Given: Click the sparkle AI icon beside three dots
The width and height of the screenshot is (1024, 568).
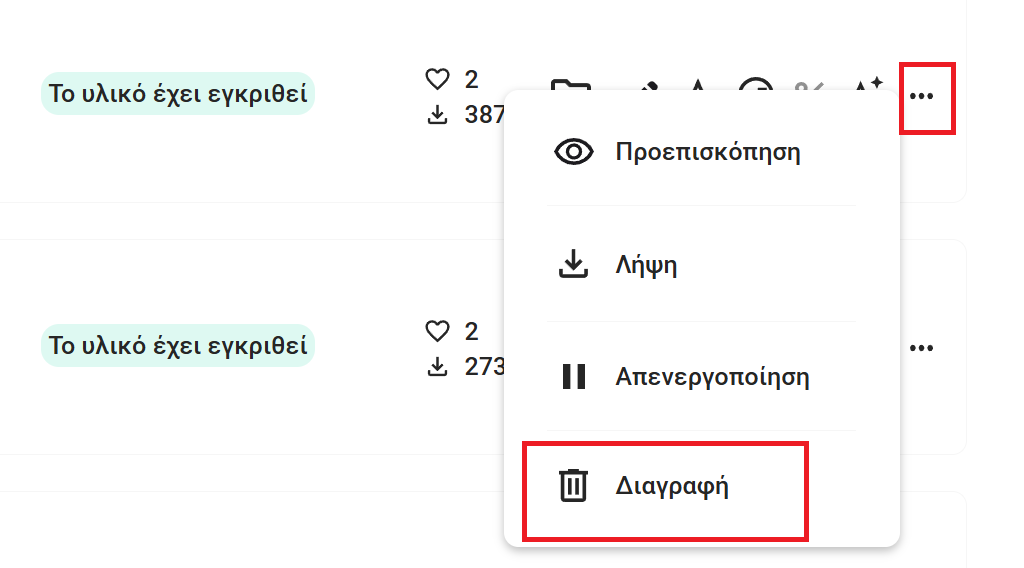Looking at the screenshot, I should point(869,84).
